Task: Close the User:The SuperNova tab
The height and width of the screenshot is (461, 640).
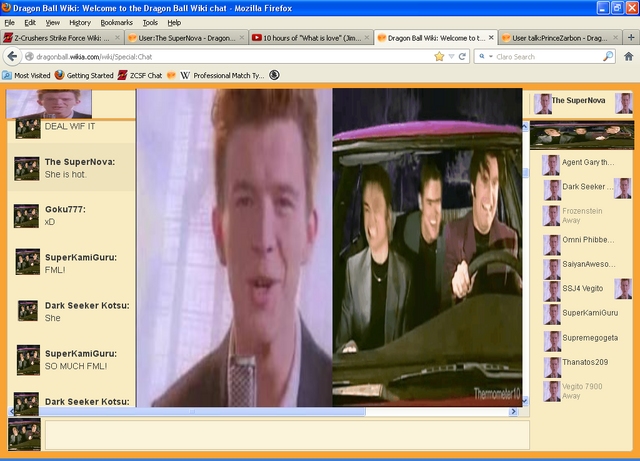Action: coord(242,38)
